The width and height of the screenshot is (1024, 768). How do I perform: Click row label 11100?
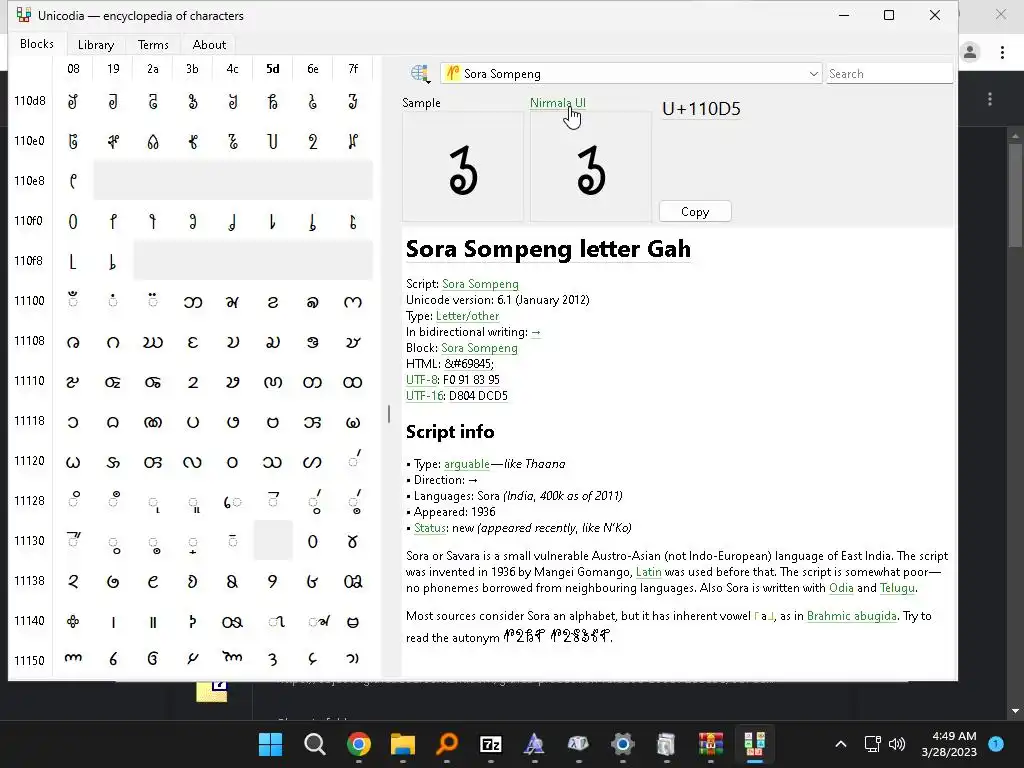pyautogui.click(x=30, y=301)
